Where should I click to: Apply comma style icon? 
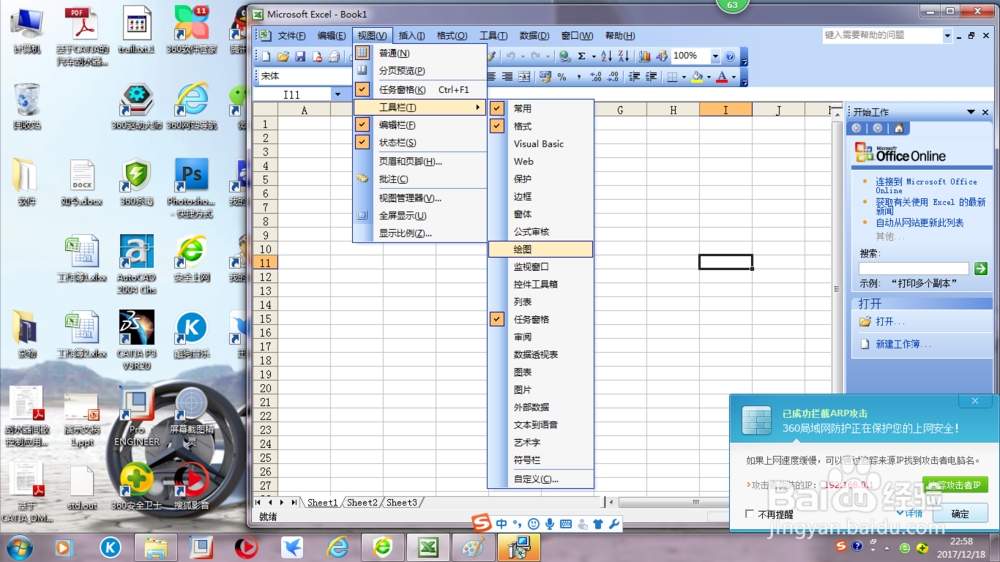(x=578, y=77)
